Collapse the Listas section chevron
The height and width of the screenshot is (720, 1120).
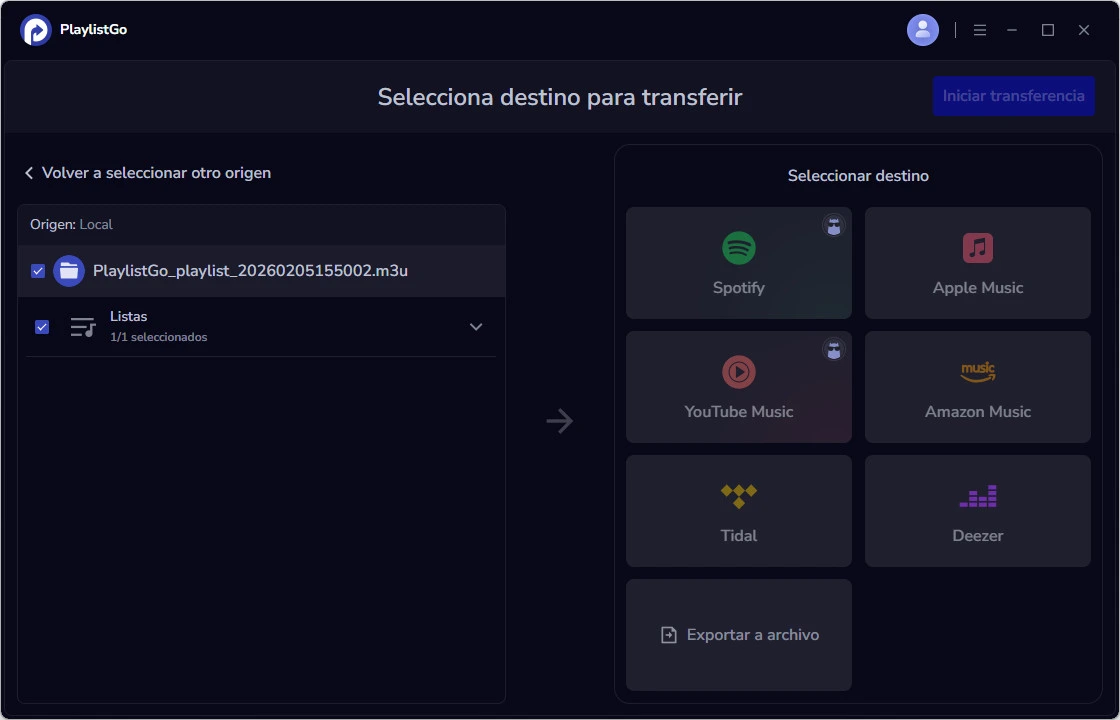[x=476, y=326]
